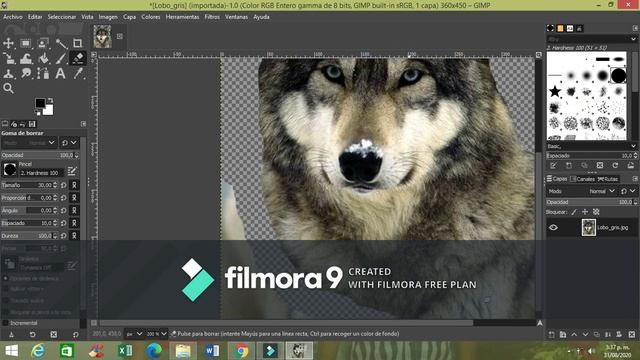The height and width of the screenshot is (360, 640).
Task: Select the Clone stamp tool
Action: pos(9,73)
